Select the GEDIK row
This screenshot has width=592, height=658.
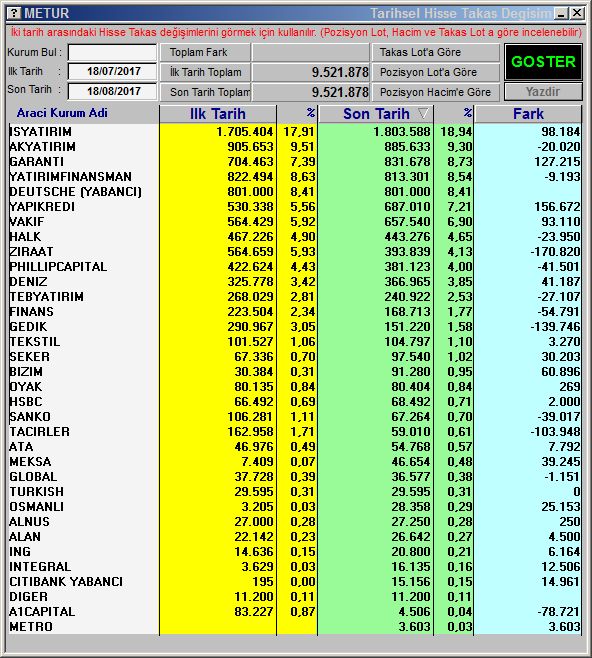tap(295, 327)
